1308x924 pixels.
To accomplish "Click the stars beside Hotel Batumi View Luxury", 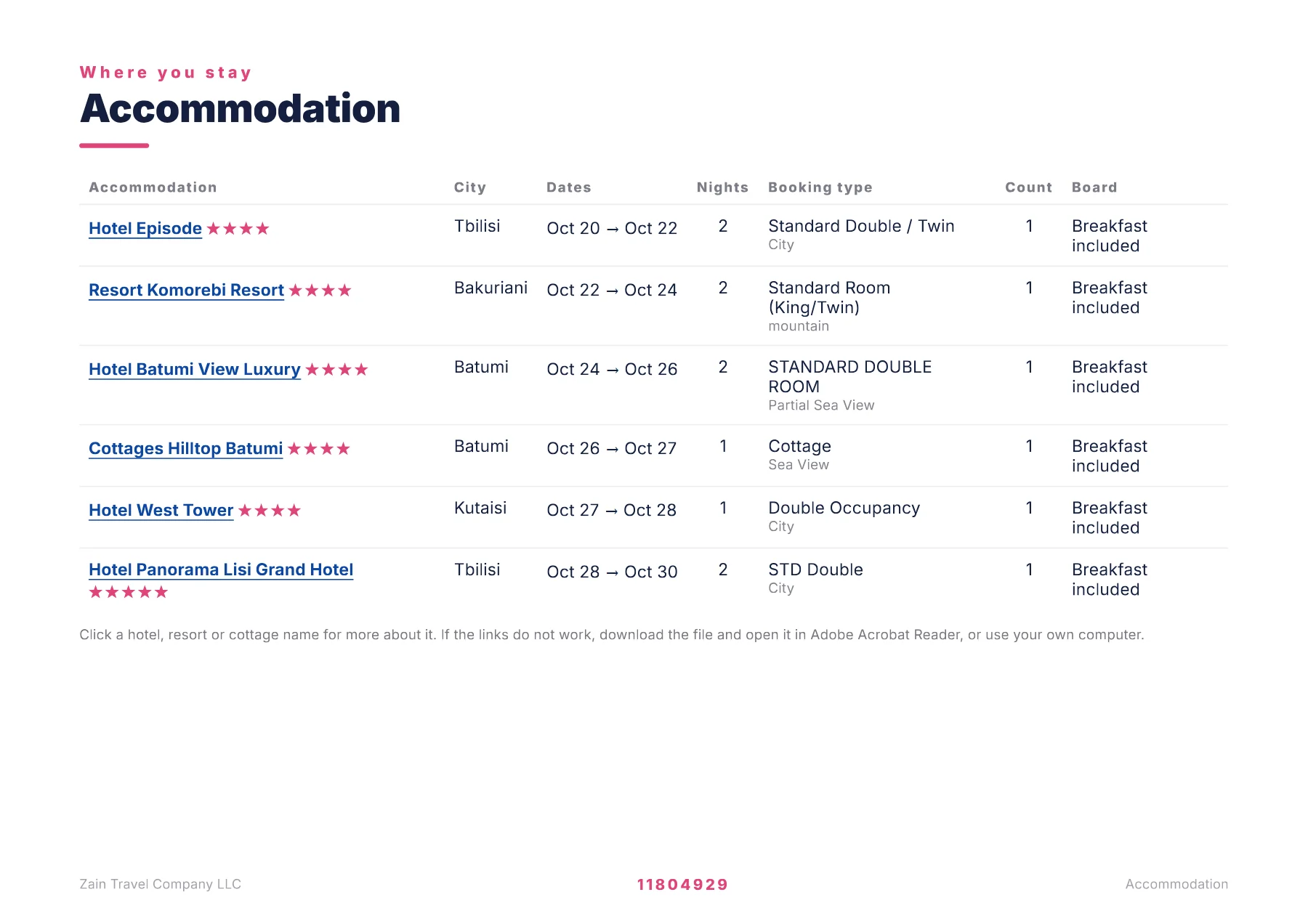I will (337, 370).
